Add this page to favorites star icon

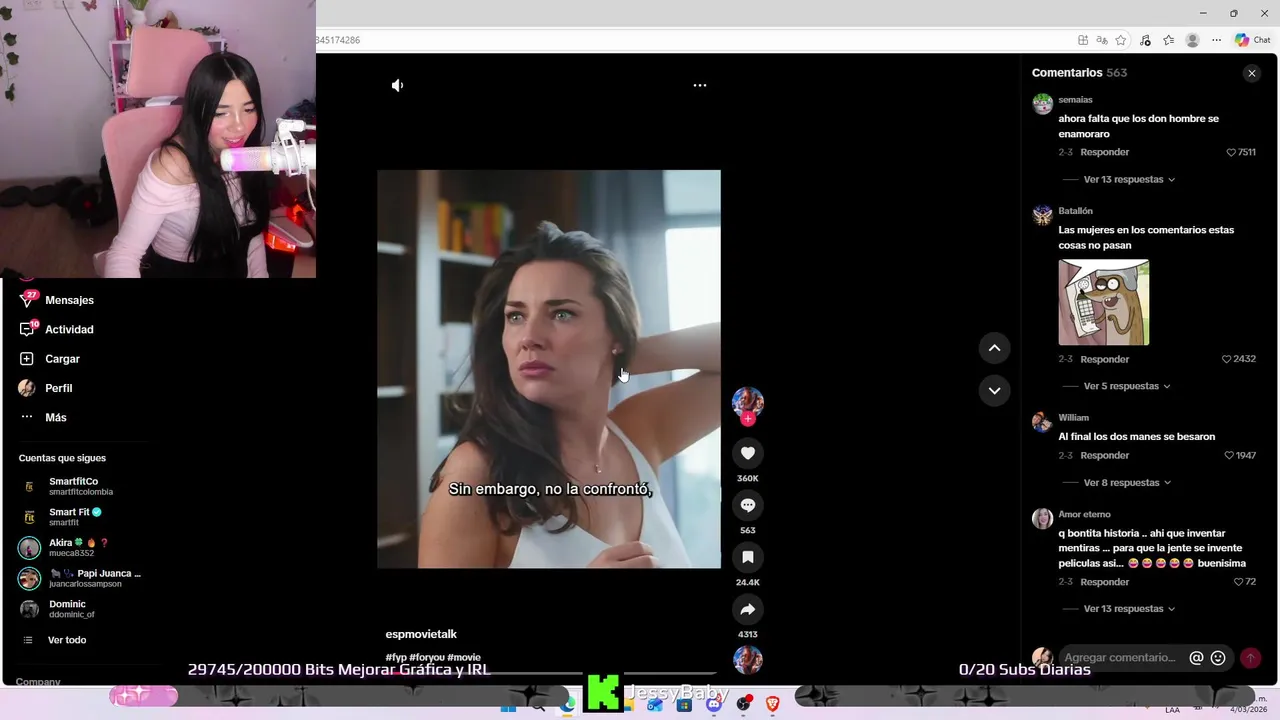1121,40
